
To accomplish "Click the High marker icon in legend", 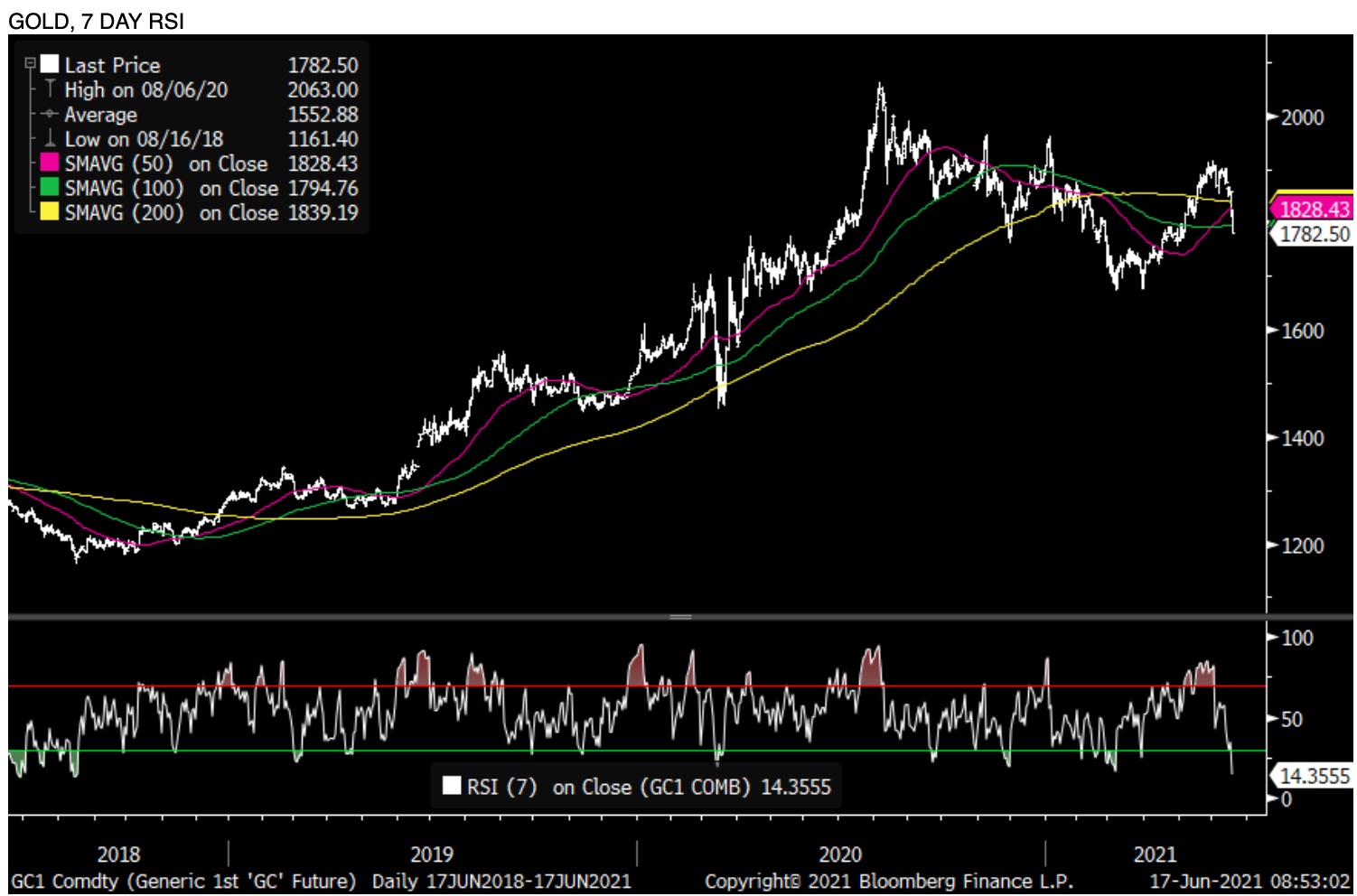I will [50, 89].
